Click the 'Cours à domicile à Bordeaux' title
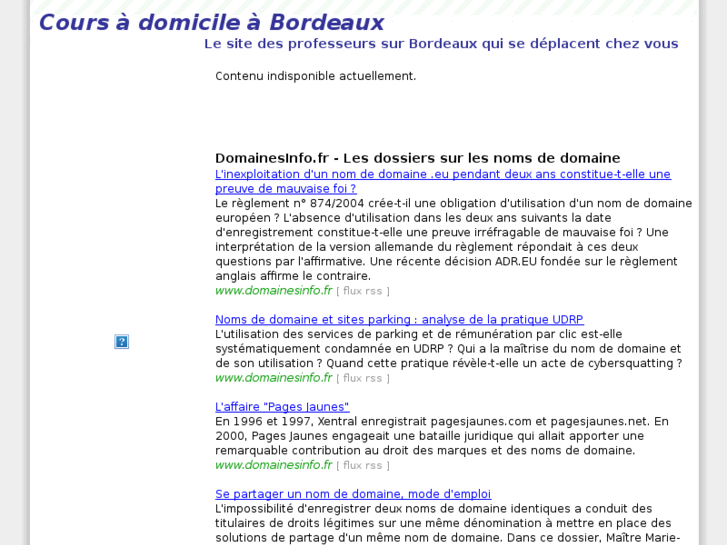Screen dimensions: 727x545 [212, 22]
